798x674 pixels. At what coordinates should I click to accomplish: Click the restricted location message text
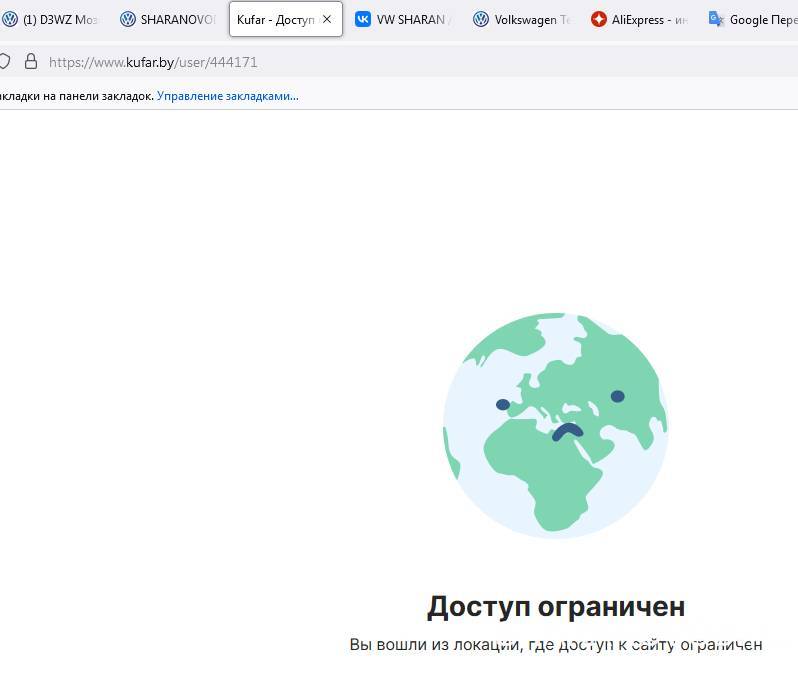click(x=555, y=644)
